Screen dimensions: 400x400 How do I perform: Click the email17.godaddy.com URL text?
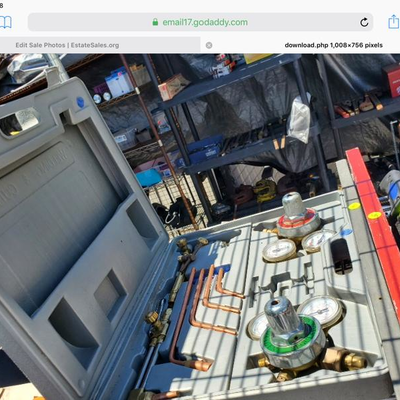tap(205, 22)
